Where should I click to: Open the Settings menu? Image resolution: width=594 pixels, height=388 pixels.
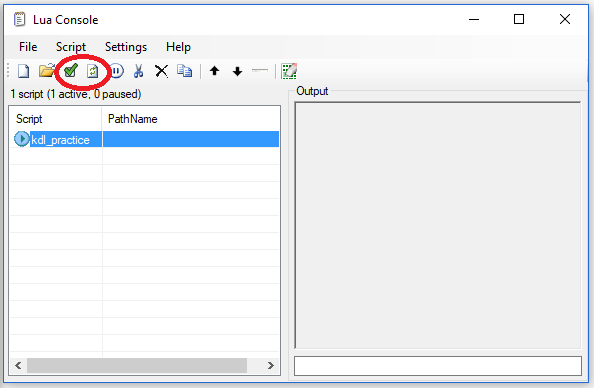(126, 47)
